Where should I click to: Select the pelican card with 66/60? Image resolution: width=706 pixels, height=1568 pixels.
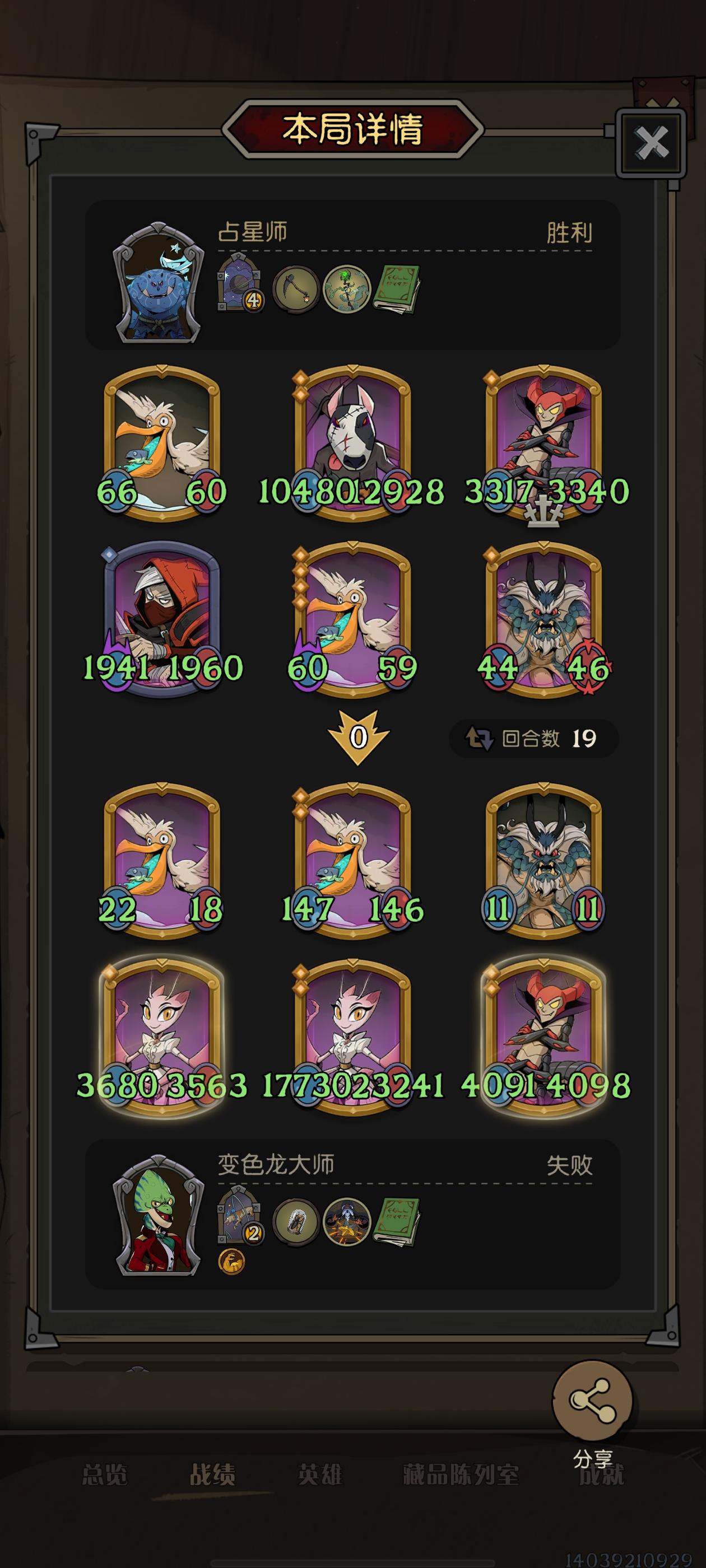[161, 444]
